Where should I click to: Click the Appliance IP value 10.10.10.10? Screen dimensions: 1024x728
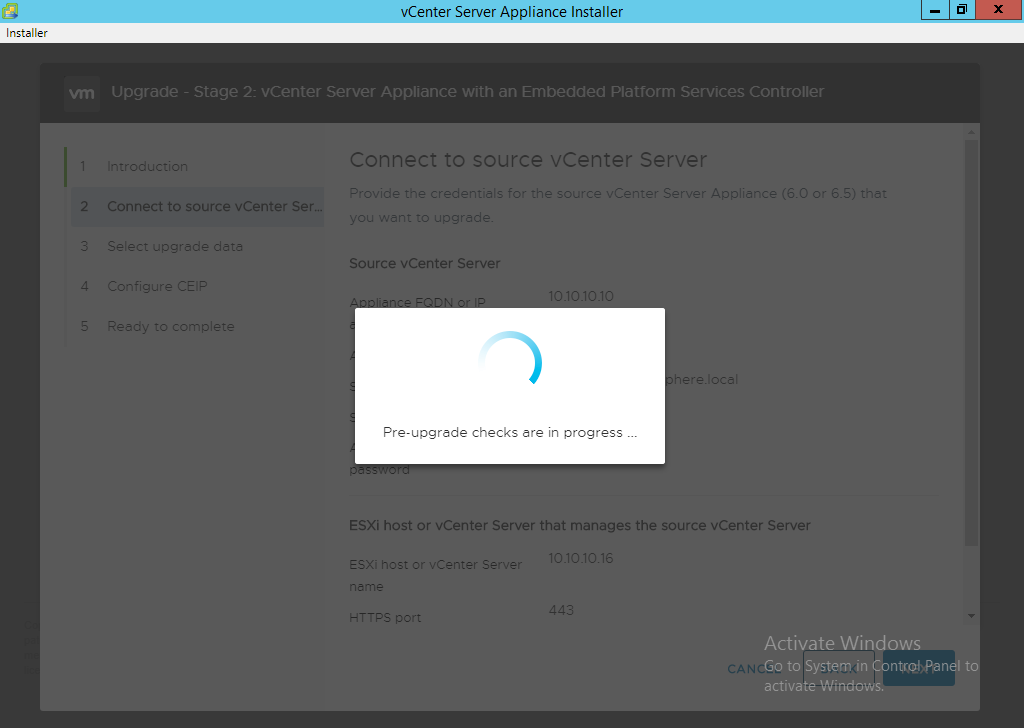[581, 296]
